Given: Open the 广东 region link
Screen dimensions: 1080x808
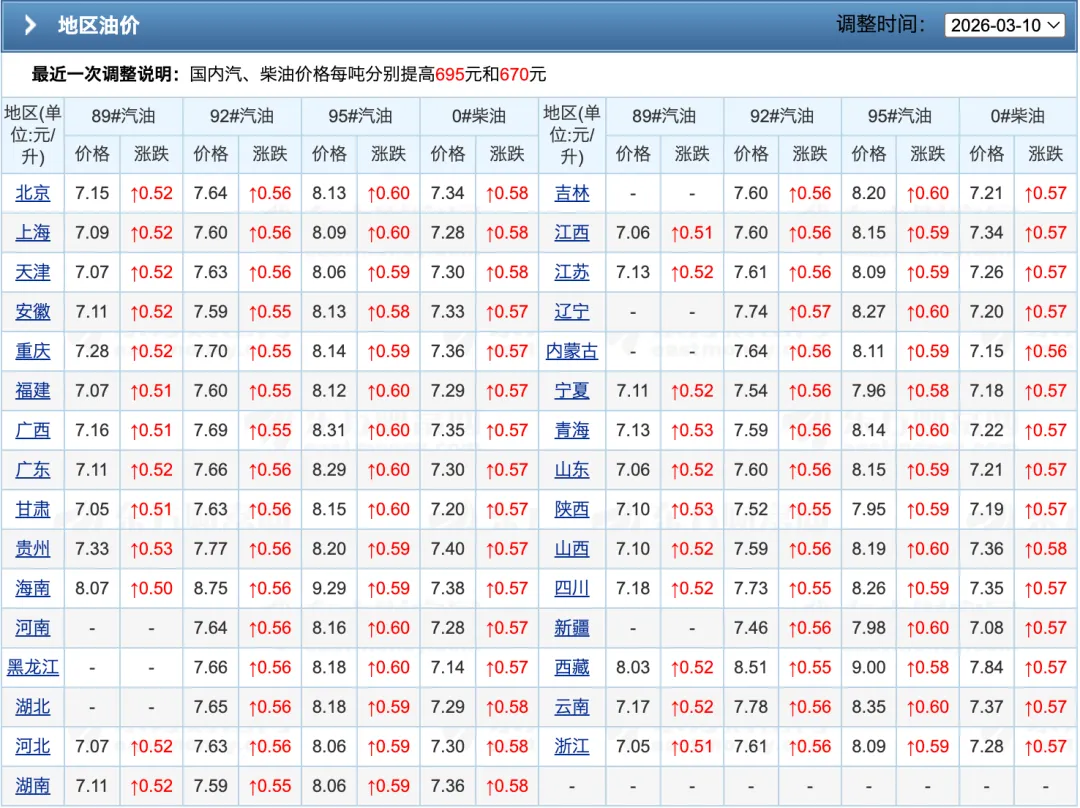Looking at the screenshot, I should [32, 470].
